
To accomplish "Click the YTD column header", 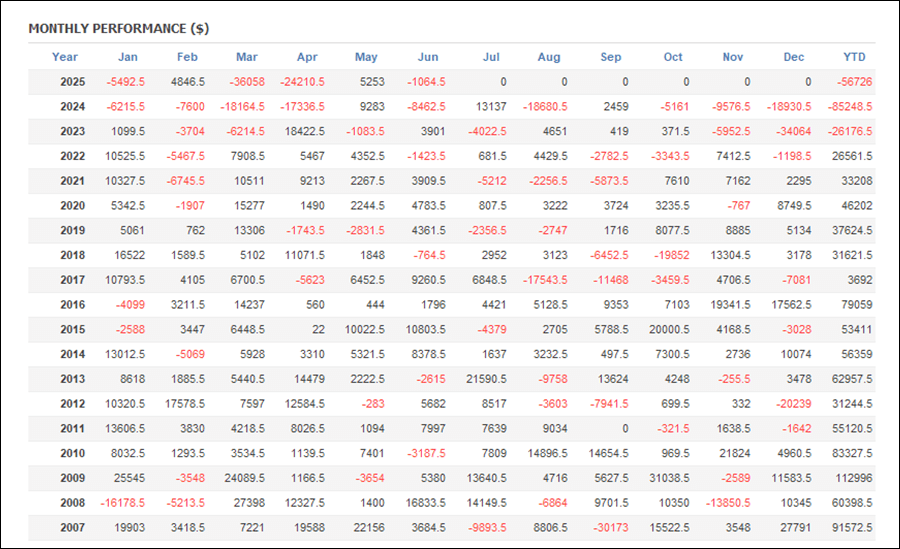I will (x=854, y=57).
